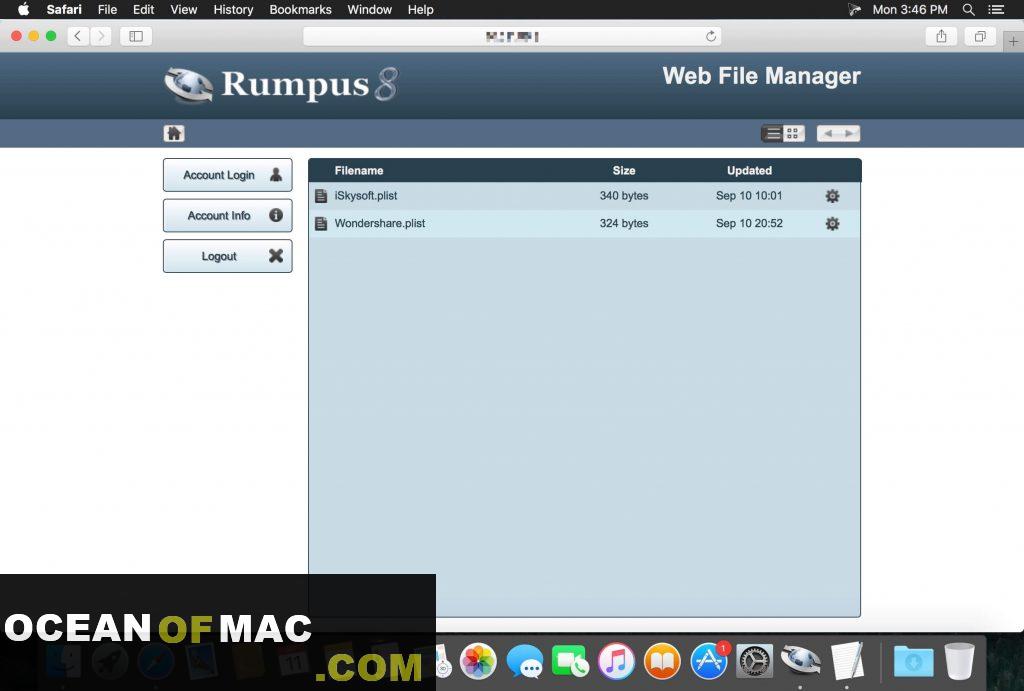Open Account Info
Image resolution: width=1024 pixels, height=691 pixels.
227,216
